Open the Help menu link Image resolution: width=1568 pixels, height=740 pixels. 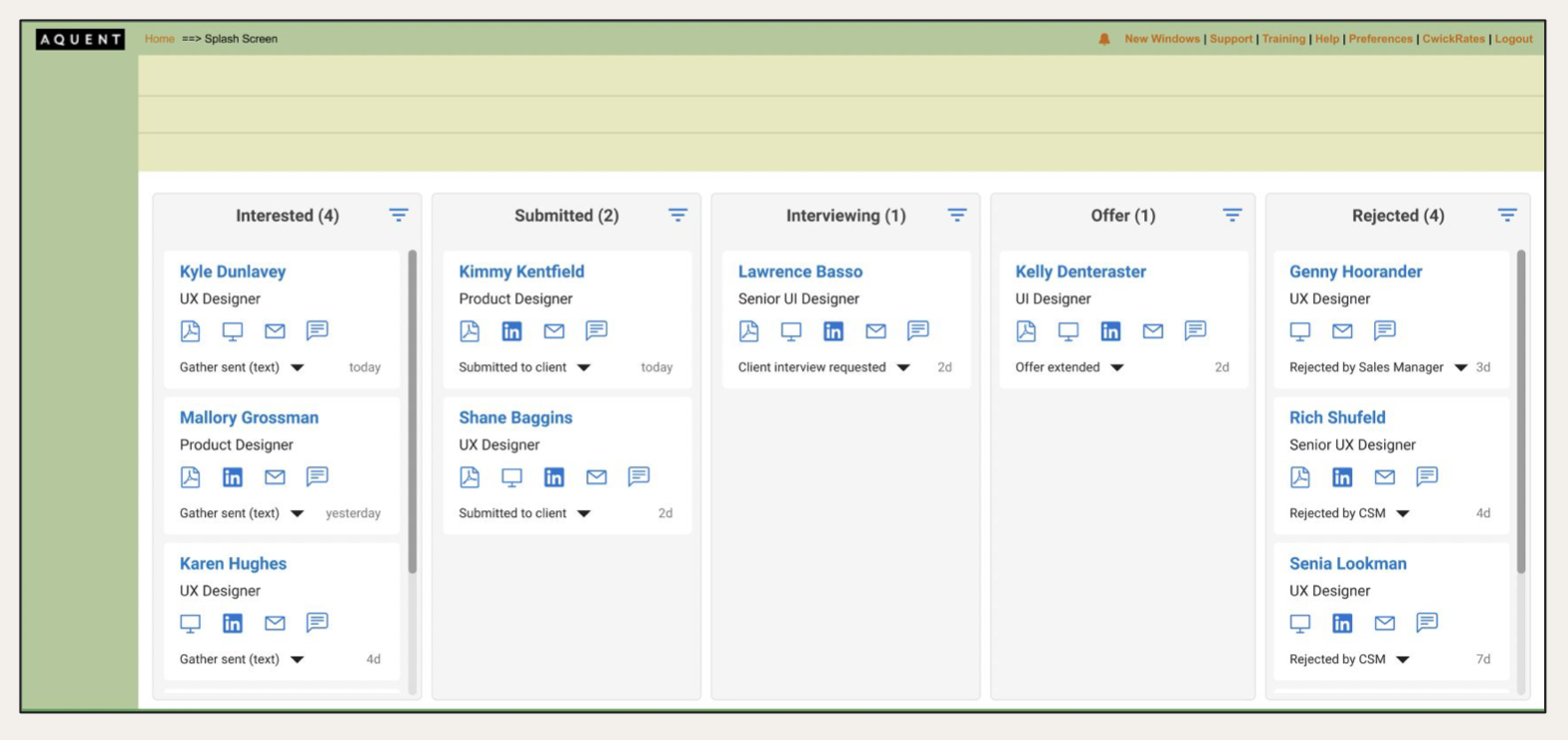click(1327, 39)
